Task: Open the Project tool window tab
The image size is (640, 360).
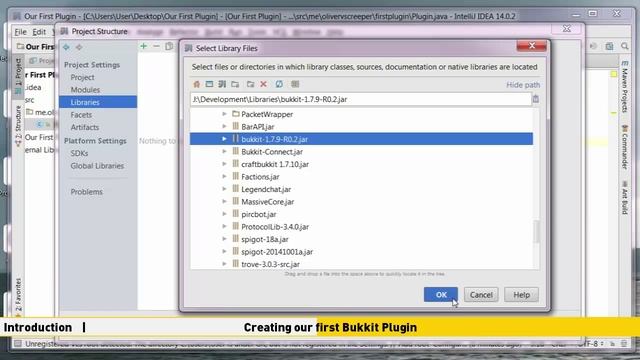Action: click(18, 76)
